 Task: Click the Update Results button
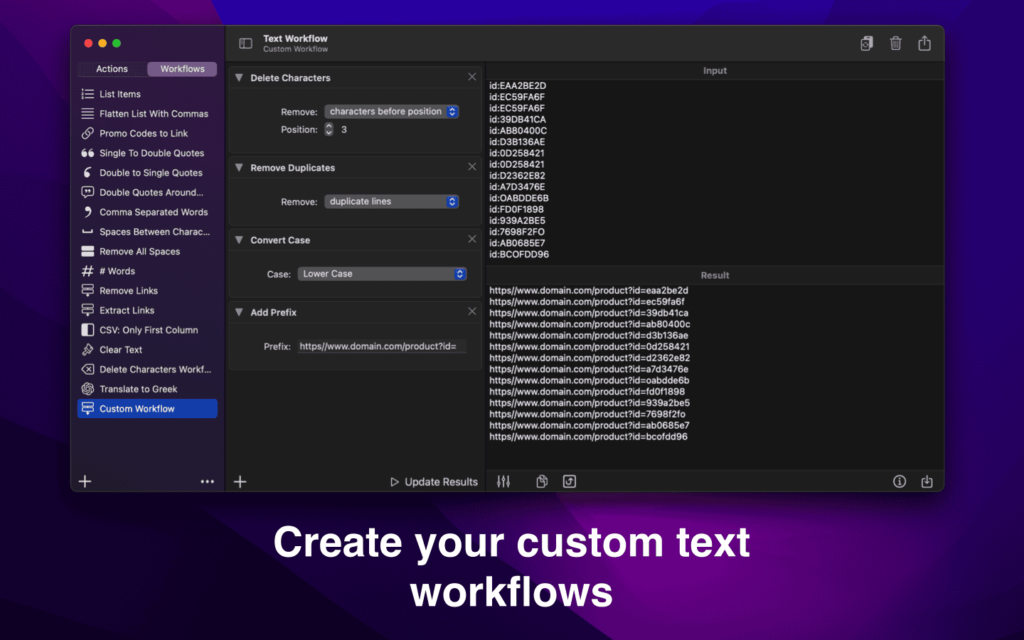pos(434,481)
